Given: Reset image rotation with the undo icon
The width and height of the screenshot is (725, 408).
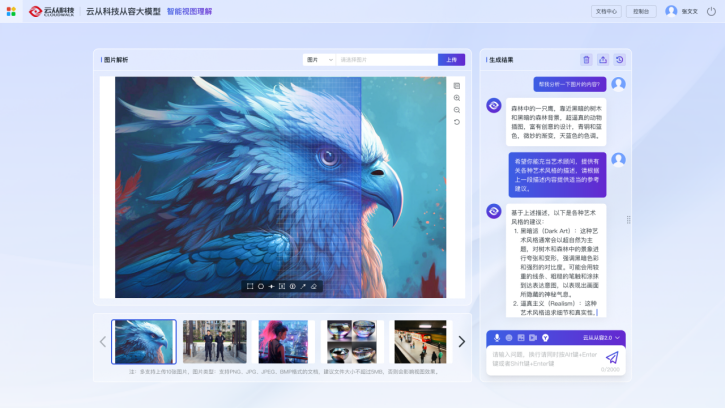Looking at the screenshot, I should 457,122.
